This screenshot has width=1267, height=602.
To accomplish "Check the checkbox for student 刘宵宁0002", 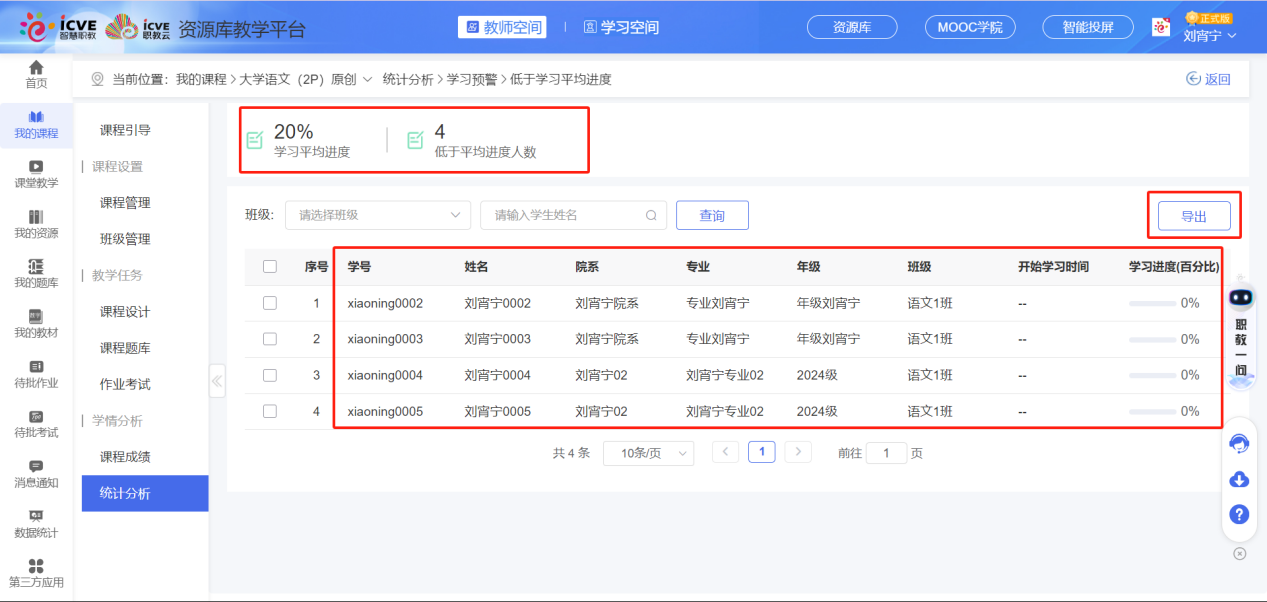I will click(269, 302).
